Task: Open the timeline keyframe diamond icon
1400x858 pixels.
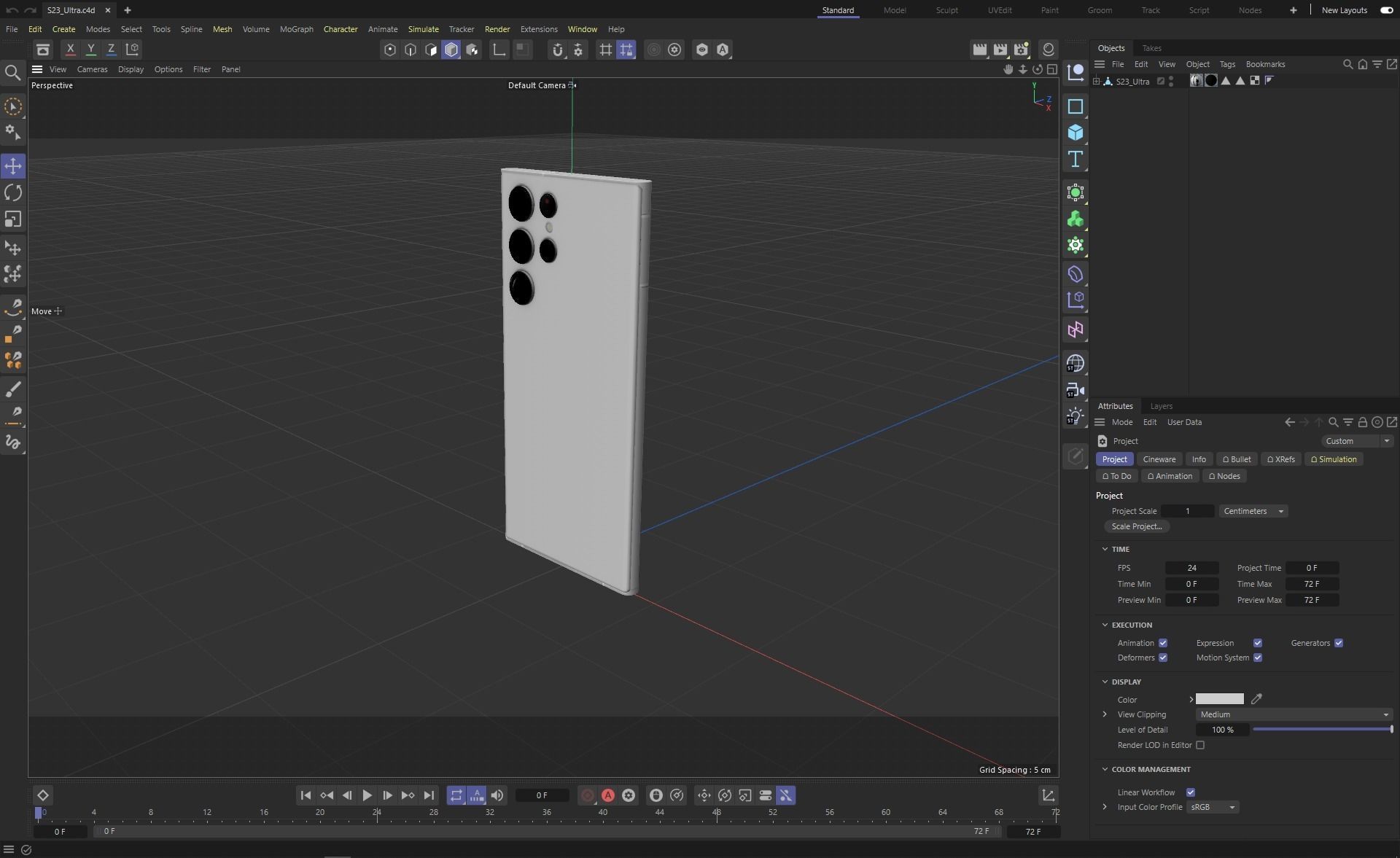Action: (42, 795)
